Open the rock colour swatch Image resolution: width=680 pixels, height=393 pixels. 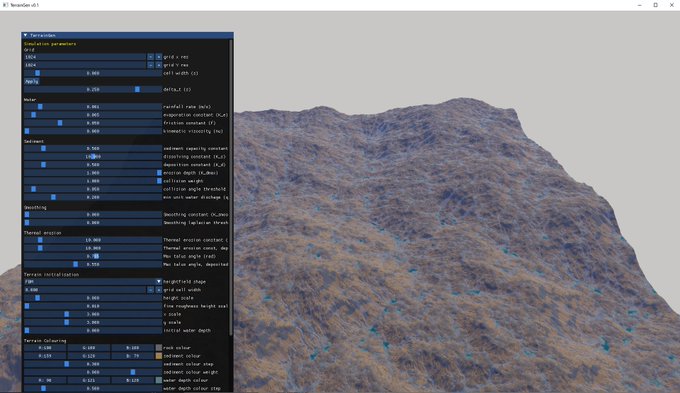coord(159,348)
